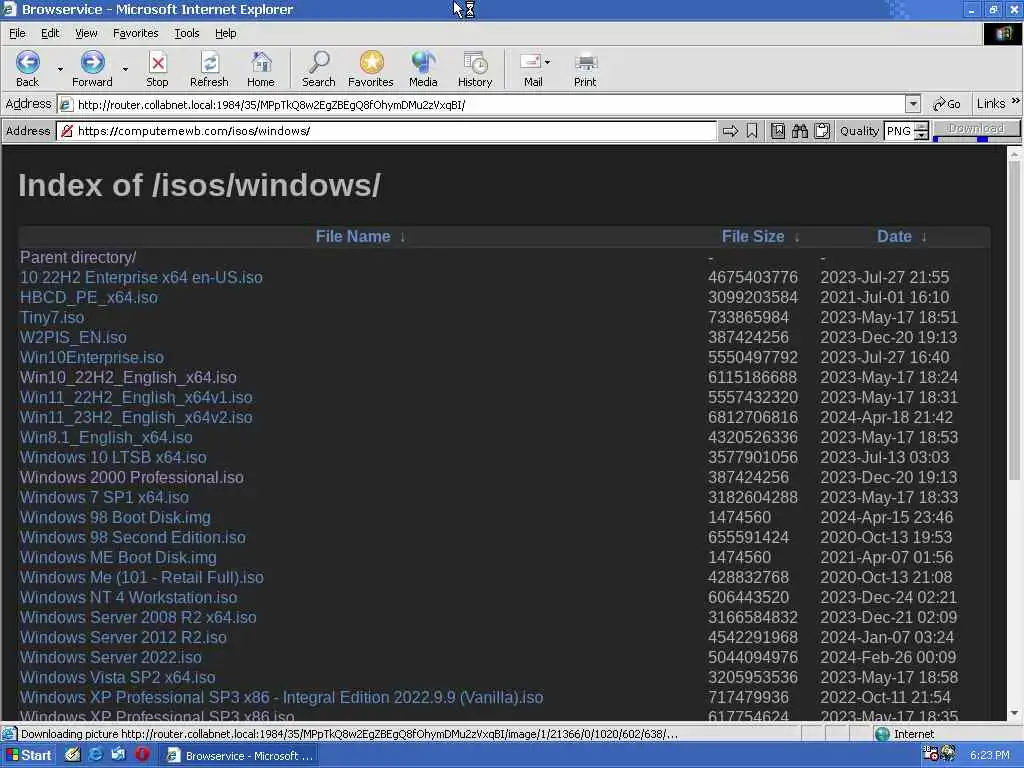Sort by File Name using its arrow
This screenshot has width=1024, height=768.
(x=403, y=237)
